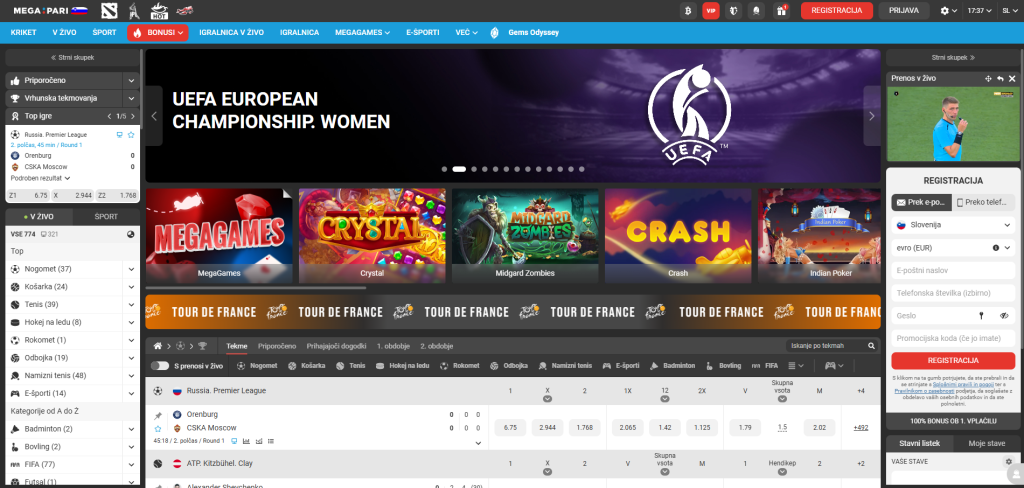Expand the MEGAGAMES menu
Image resolution: width=1024 pixels, height=488 pixels.
pyautogui.click(x=362, y=32)
